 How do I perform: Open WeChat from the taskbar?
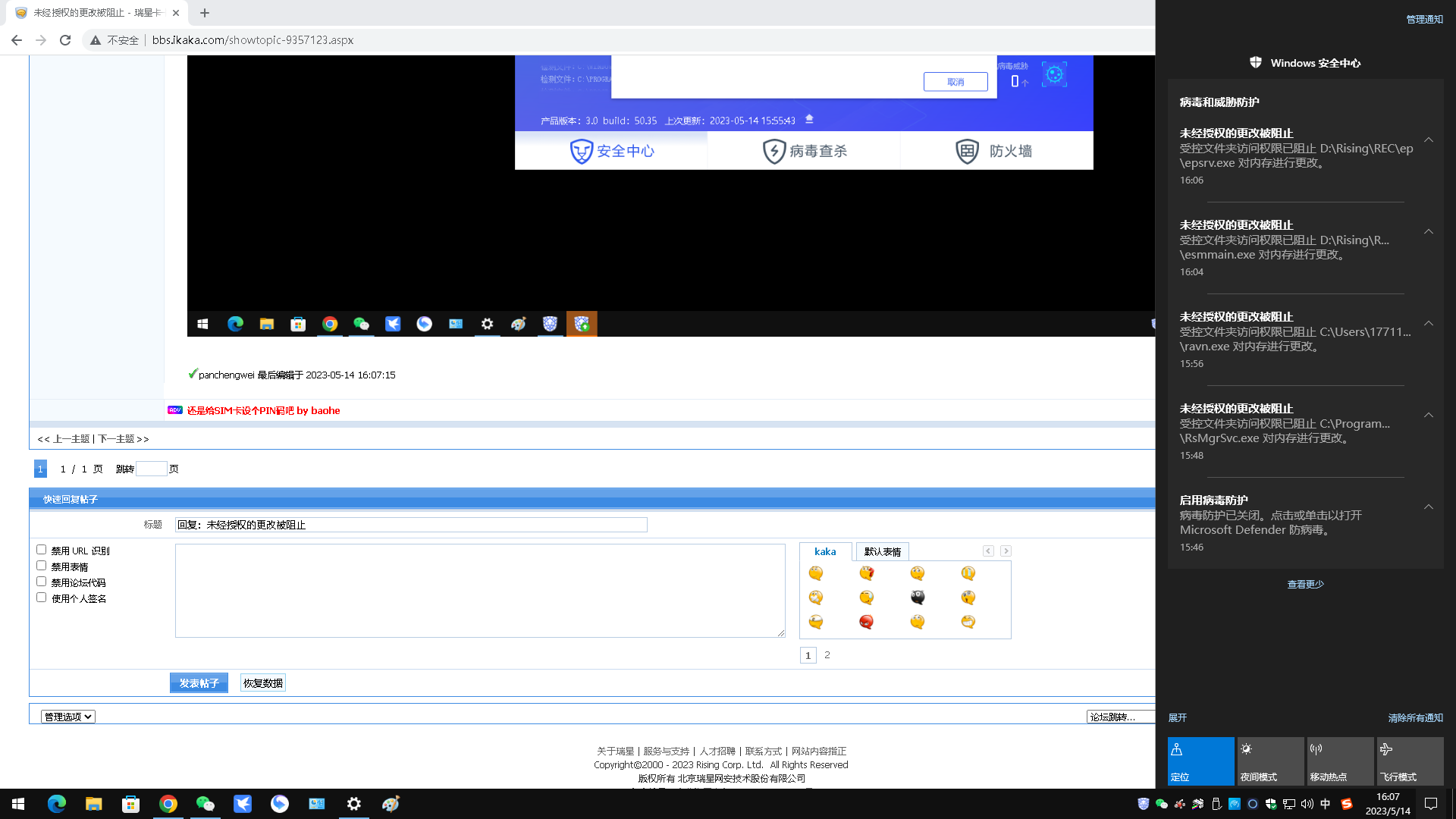205,804
